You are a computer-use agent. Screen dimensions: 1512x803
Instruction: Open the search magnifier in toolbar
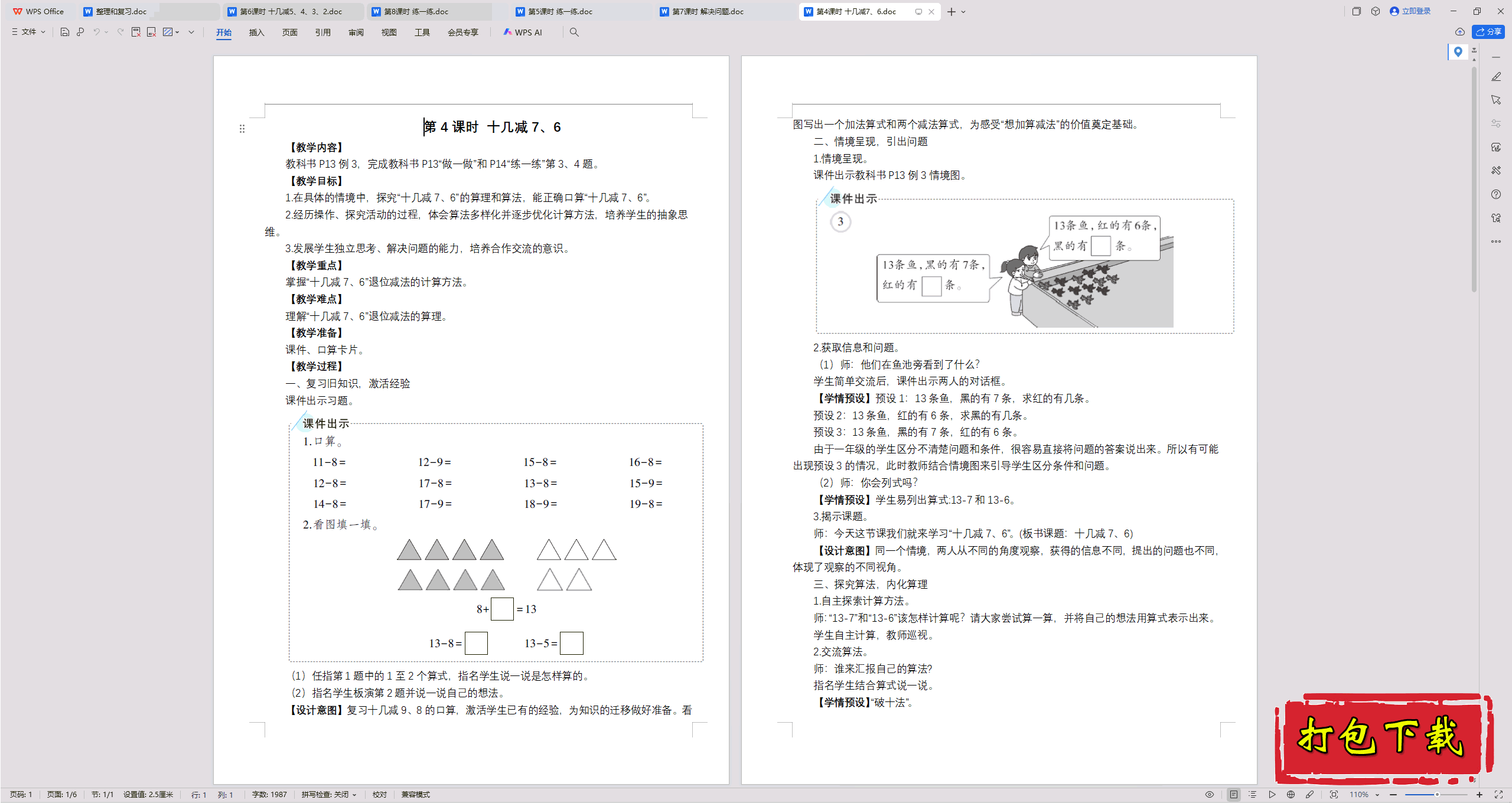(x=574, y=32)
